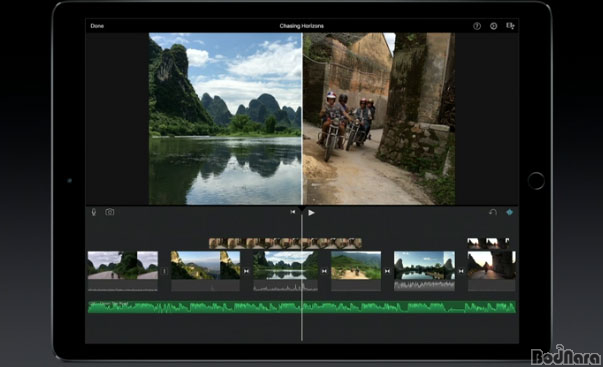The width and height of the screenshot is (603, 367).
Task: Open transition between second and third clips
Action: tap(247, 271)
